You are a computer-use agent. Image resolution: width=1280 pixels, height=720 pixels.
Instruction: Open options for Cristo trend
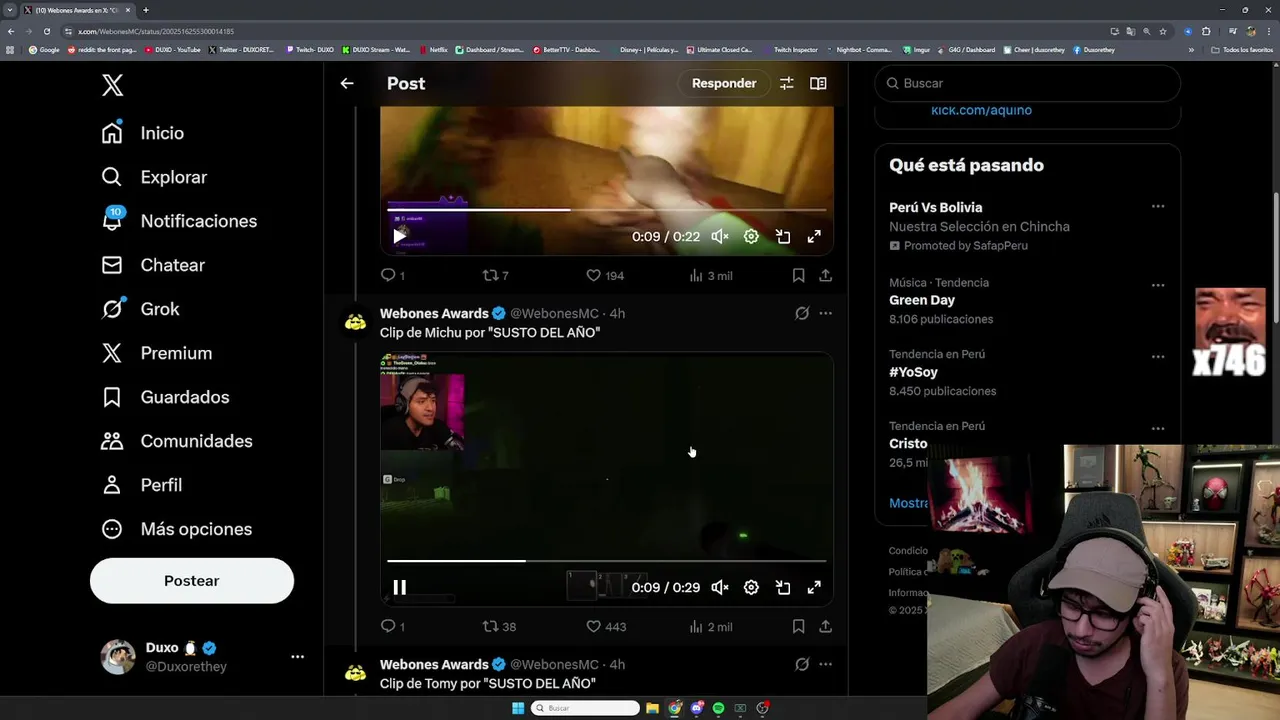(1157, 428)
